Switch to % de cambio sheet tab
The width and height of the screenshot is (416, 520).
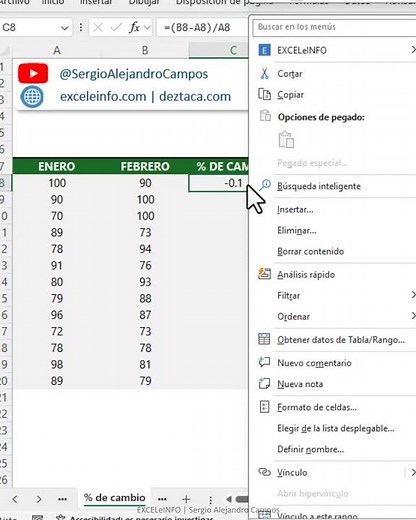pyautogui.click(x=115, y=498)
